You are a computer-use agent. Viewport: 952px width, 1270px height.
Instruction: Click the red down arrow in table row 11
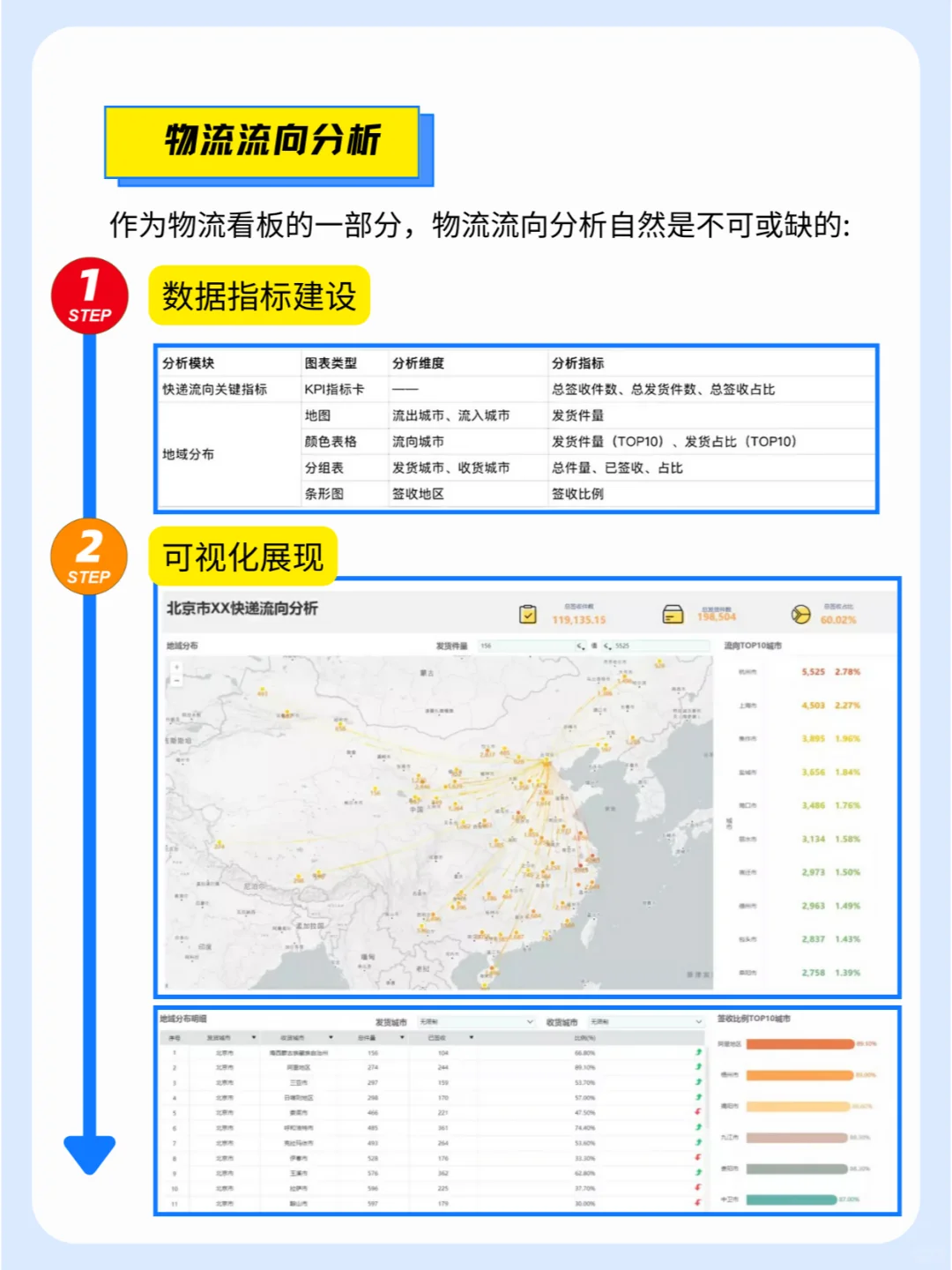[x=698, y=1202]
